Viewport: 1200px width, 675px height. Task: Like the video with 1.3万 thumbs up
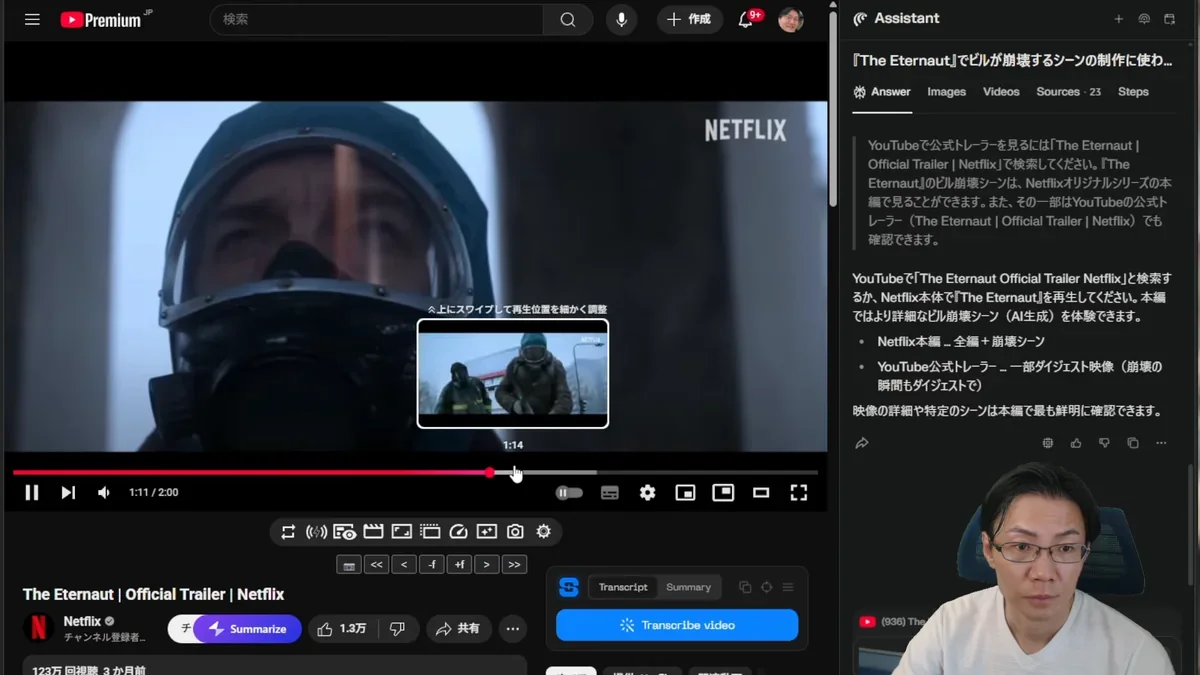pos(342,629)
